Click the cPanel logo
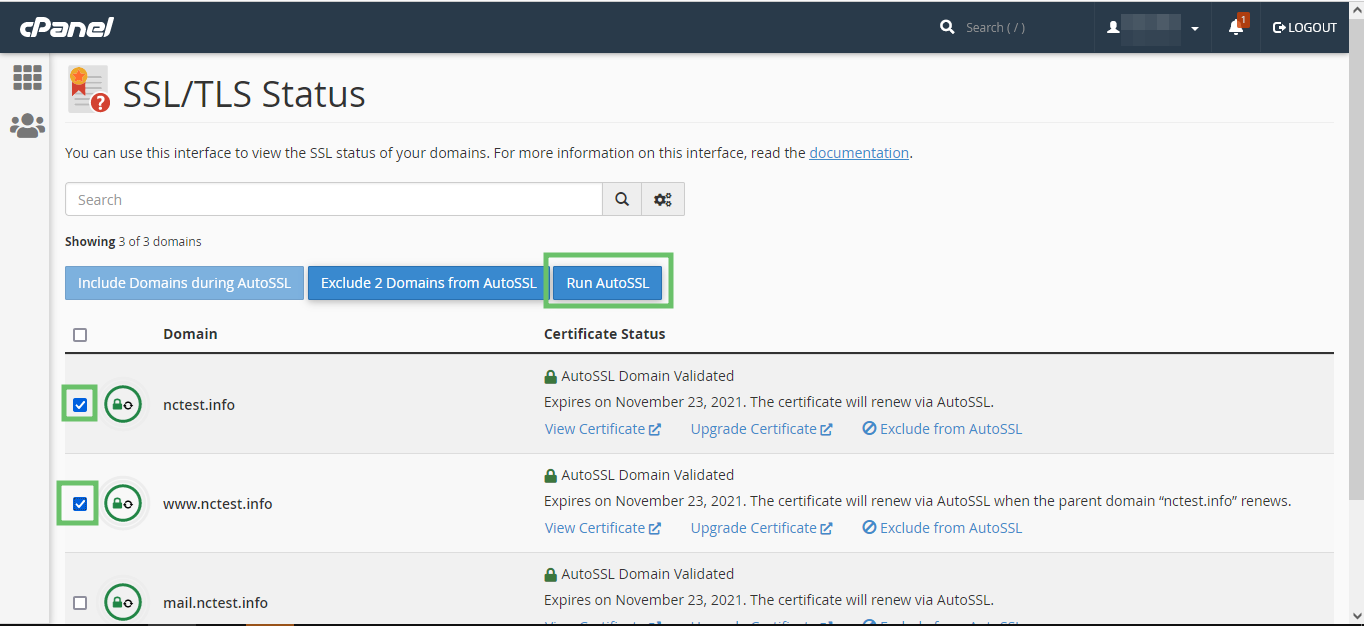Viewport: 1364px width, 626px height. tap(65, 27)
